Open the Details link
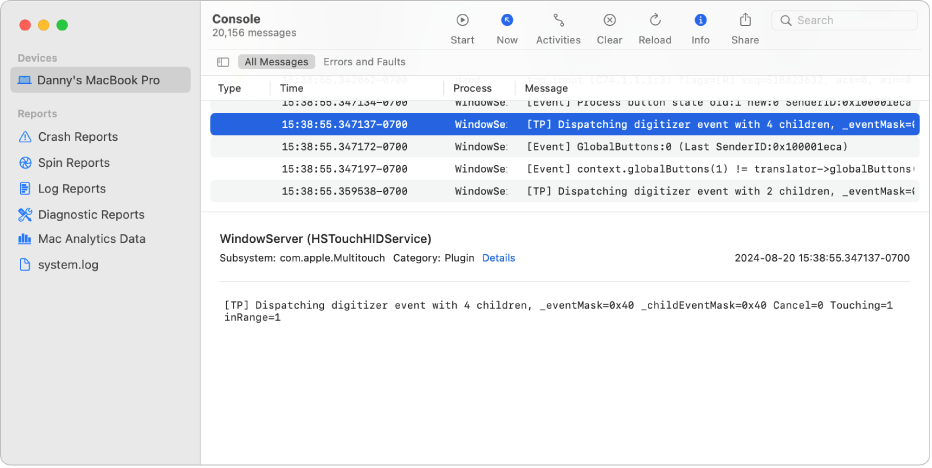The width and height of the screenshot is (932, 468). click(498, 258)
